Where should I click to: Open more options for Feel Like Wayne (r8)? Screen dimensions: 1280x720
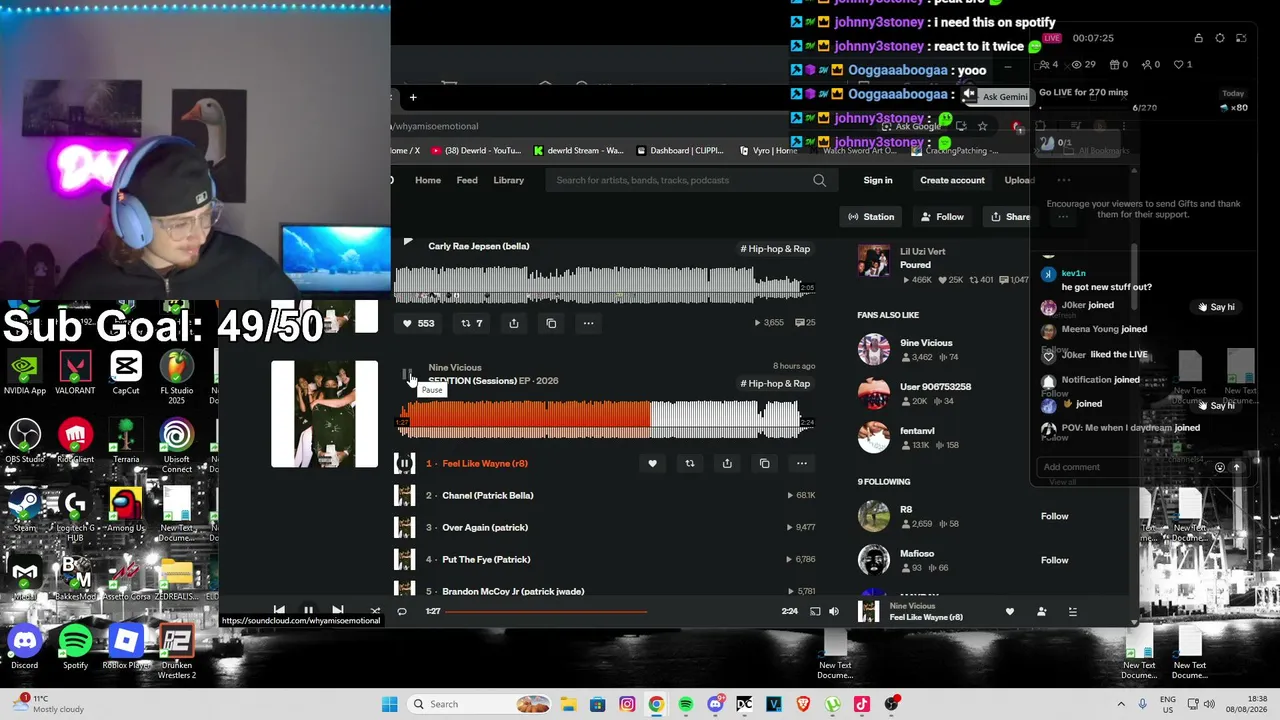801,463
